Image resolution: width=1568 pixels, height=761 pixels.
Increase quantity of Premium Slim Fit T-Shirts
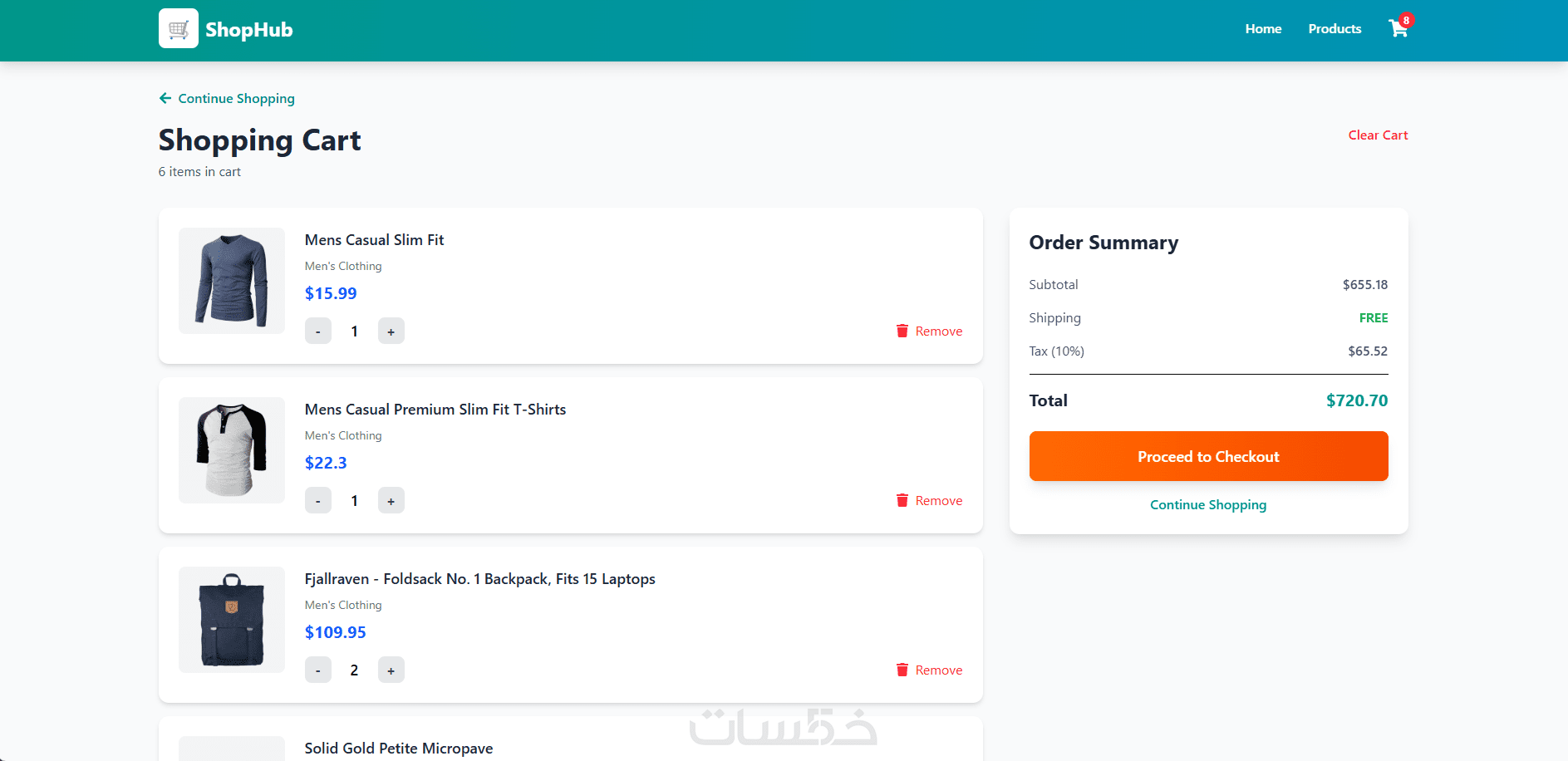[391, 500]
